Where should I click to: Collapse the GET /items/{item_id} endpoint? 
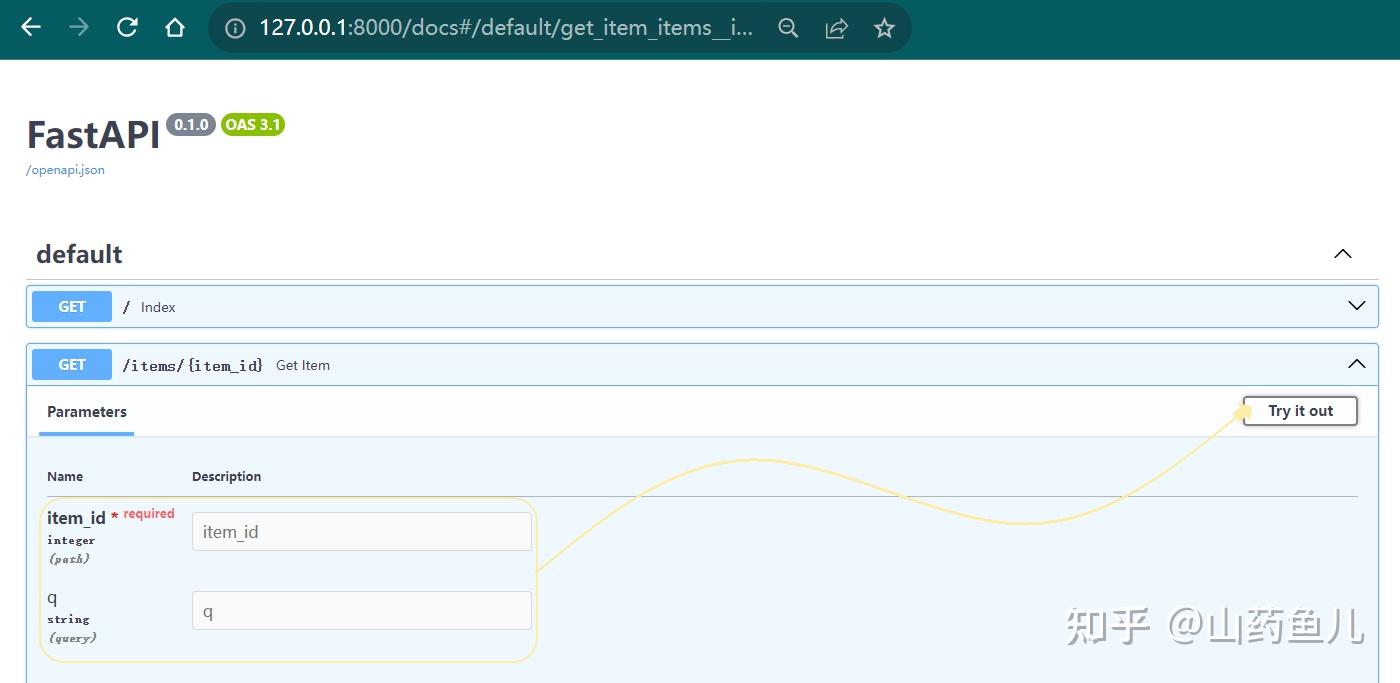(x=1356, y=364)
